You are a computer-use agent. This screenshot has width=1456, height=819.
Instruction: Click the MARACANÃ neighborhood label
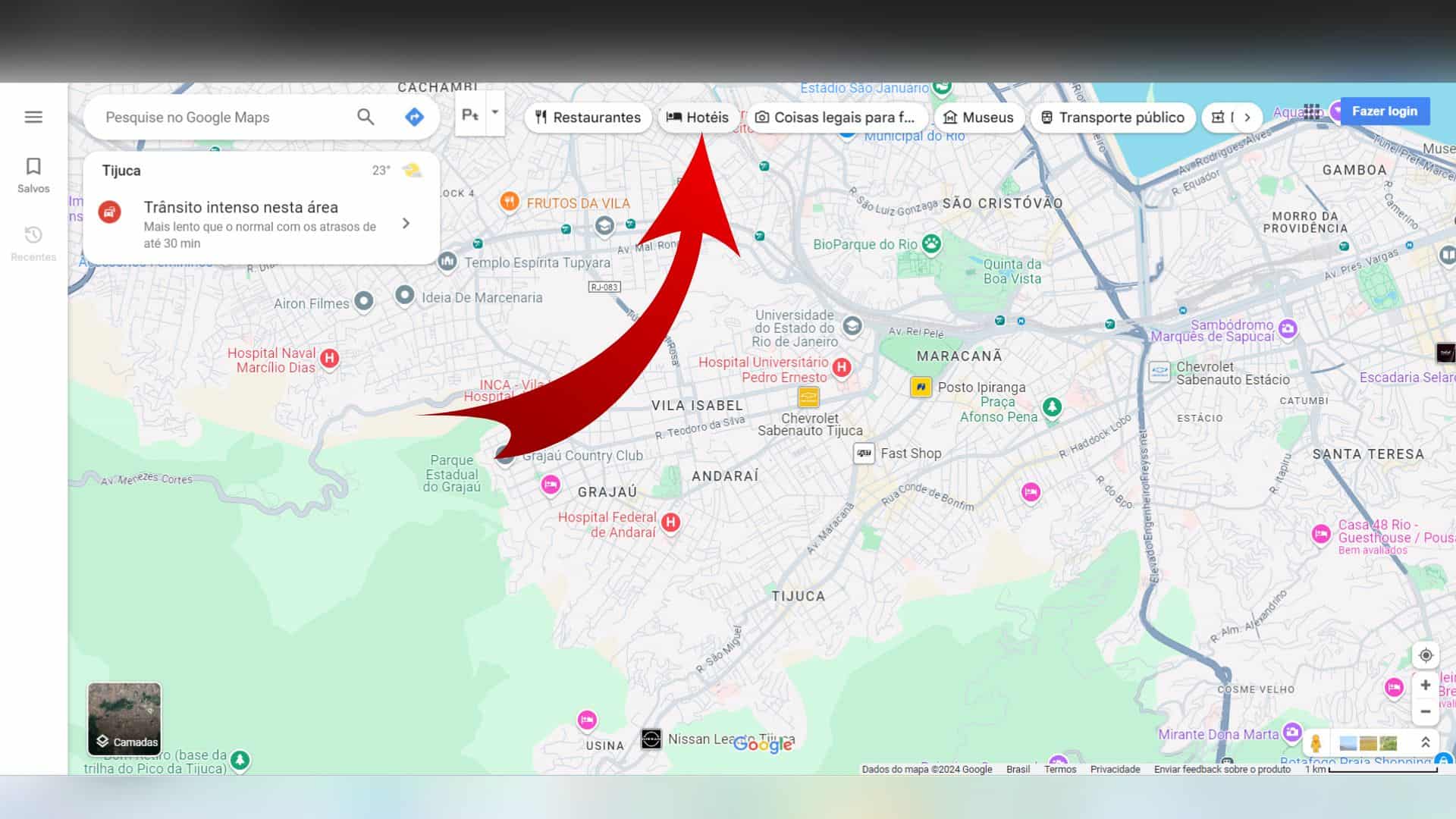click(x=959, y=356)
